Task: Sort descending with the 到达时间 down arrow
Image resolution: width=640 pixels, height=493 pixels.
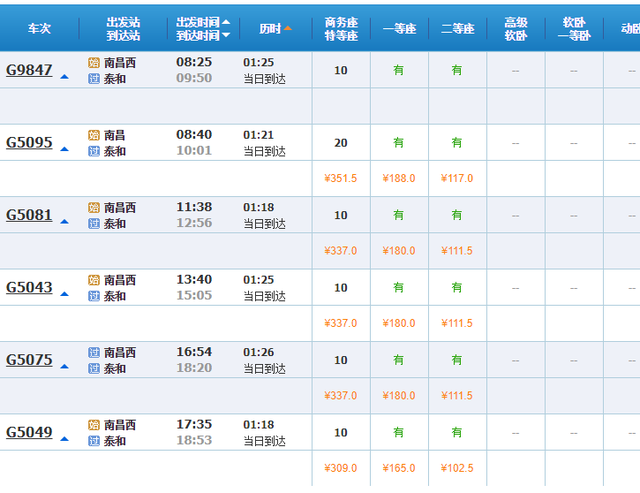Action: click(226, 36)
